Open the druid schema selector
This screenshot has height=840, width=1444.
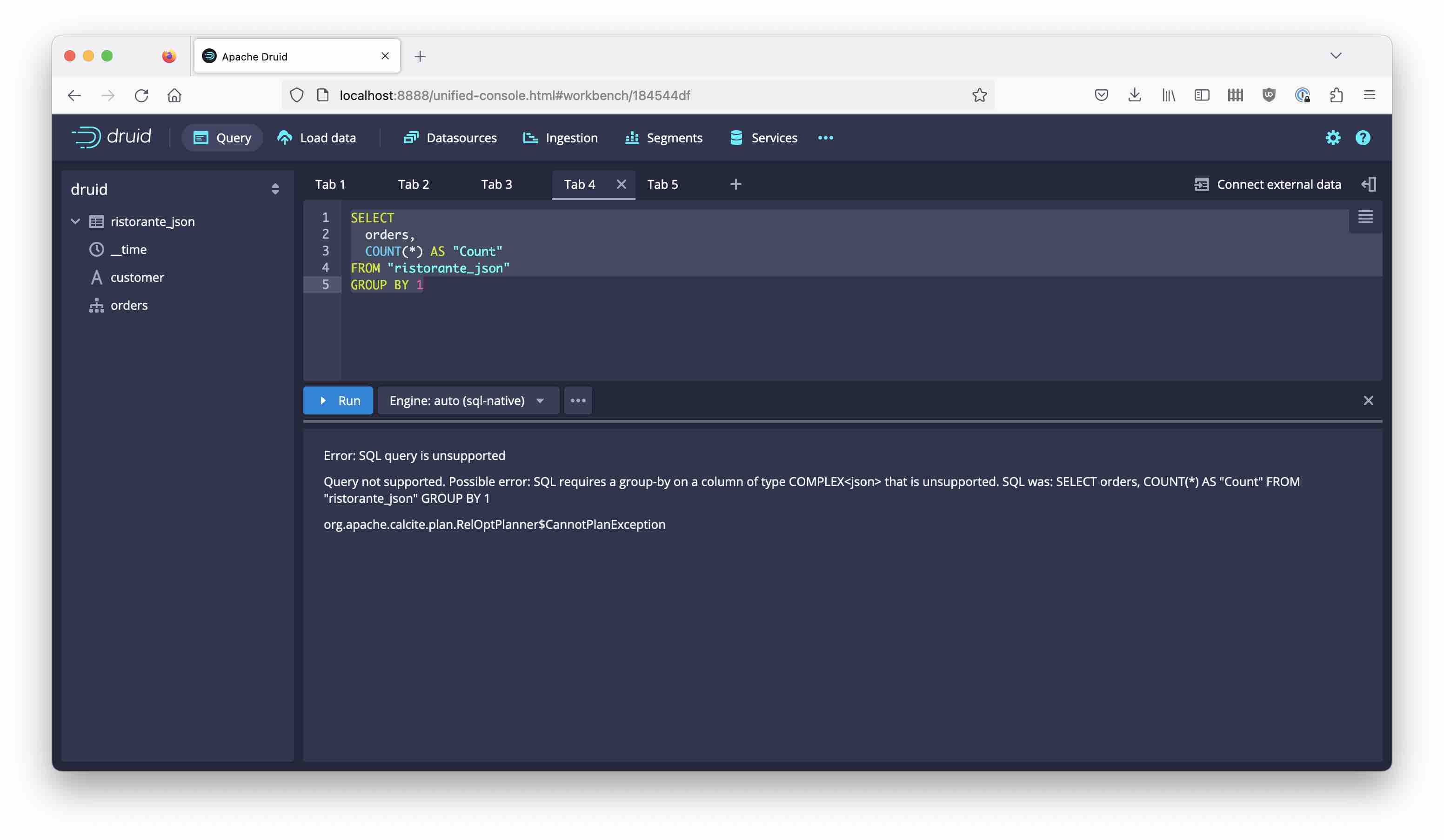pyautogui.click(x=275, y=189)
